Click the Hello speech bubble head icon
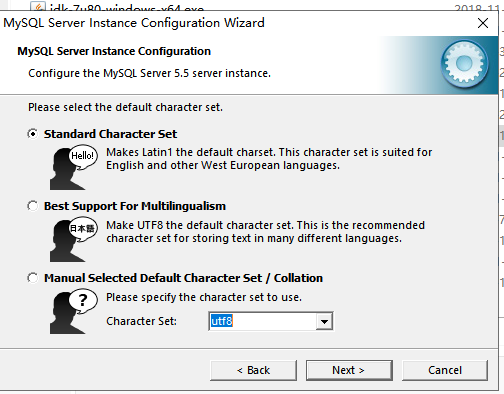This screenshot has width=504, height=394. [74, 167]
